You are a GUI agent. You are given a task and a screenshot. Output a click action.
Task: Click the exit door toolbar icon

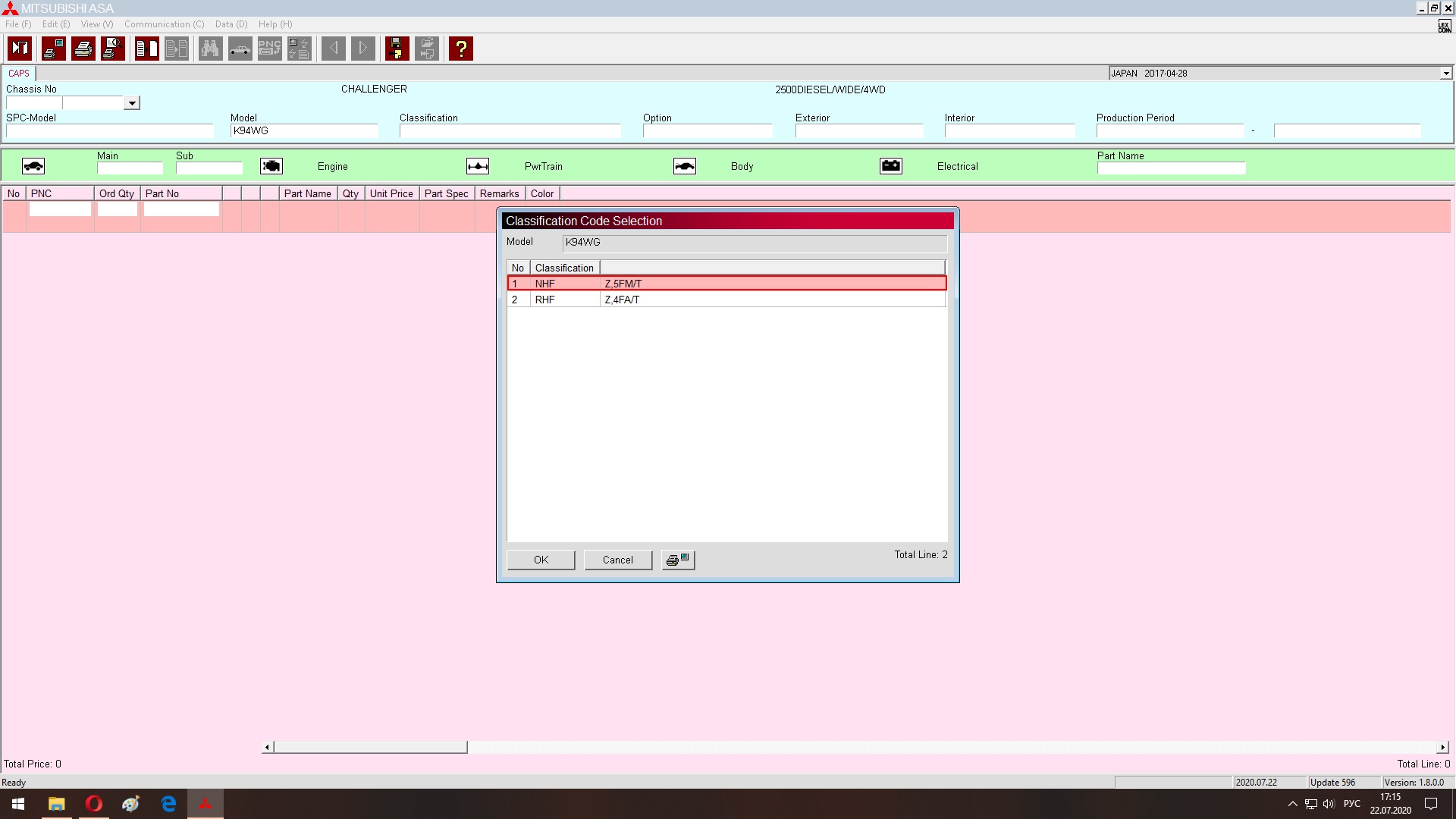[20, 49]
